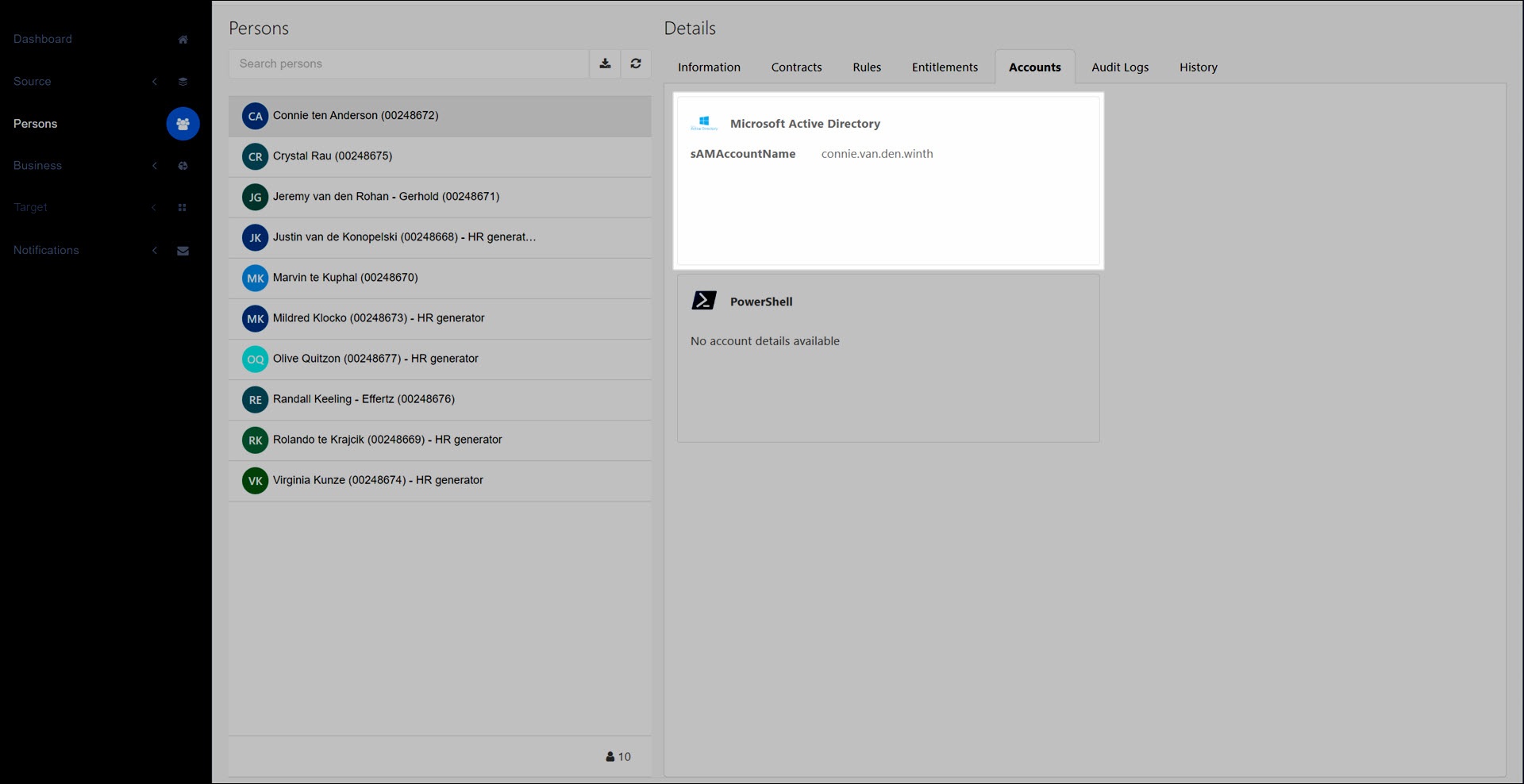Click the RE avatar for Randall Keeling
The width and height of the screenshot is (1524, 784).
[x=255, y=399]
